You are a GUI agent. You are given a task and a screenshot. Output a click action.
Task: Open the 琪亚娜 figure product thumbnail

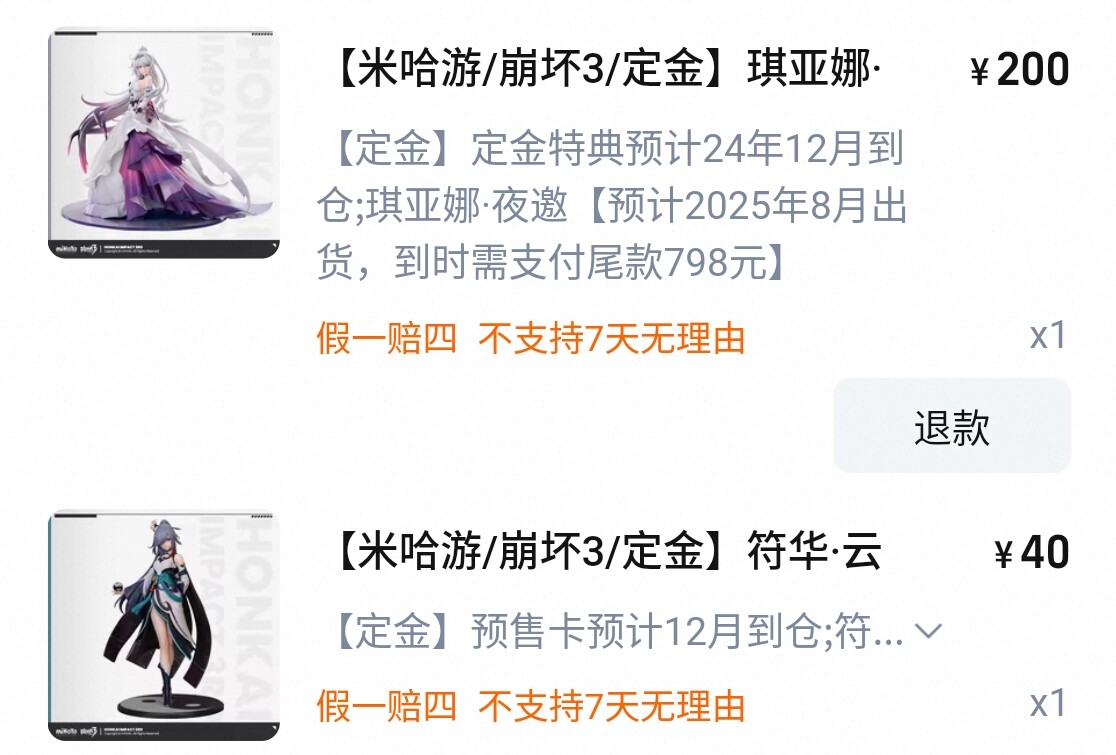tap(164, 143)
